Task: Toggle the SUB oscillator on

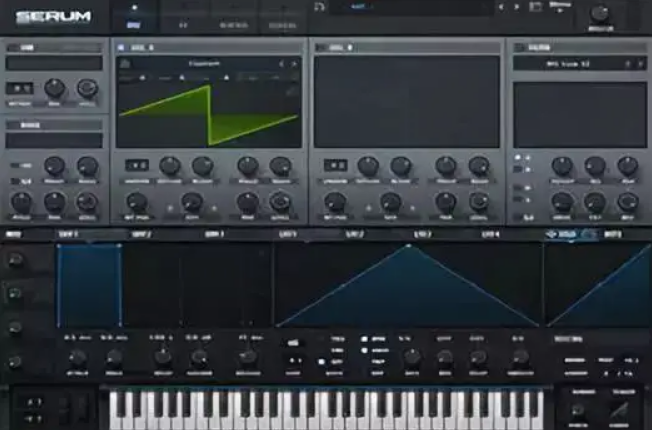Action: (x=13, y=47)
